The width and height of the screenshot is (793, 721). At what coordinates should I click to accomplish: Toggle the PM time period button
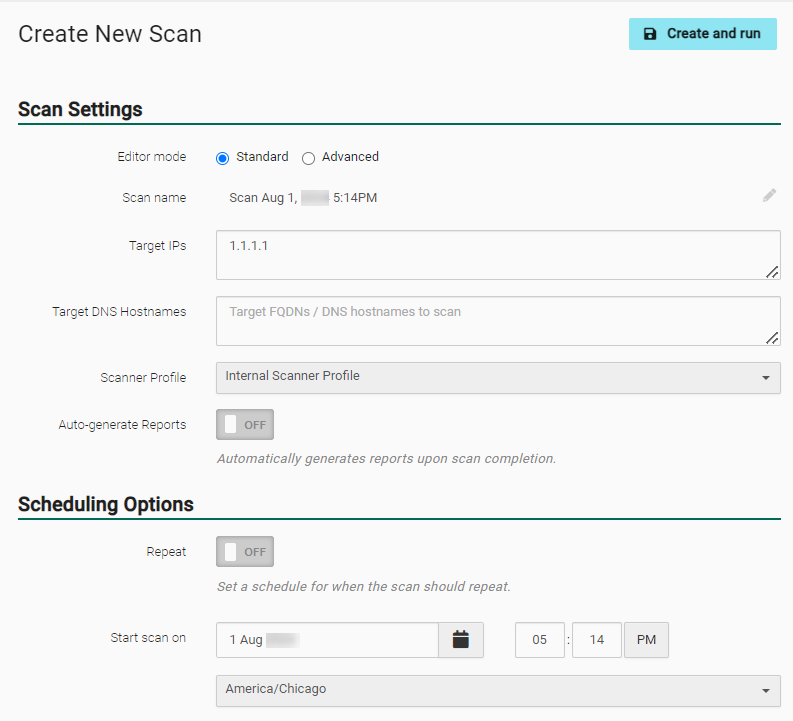click(x=646, y=640)
